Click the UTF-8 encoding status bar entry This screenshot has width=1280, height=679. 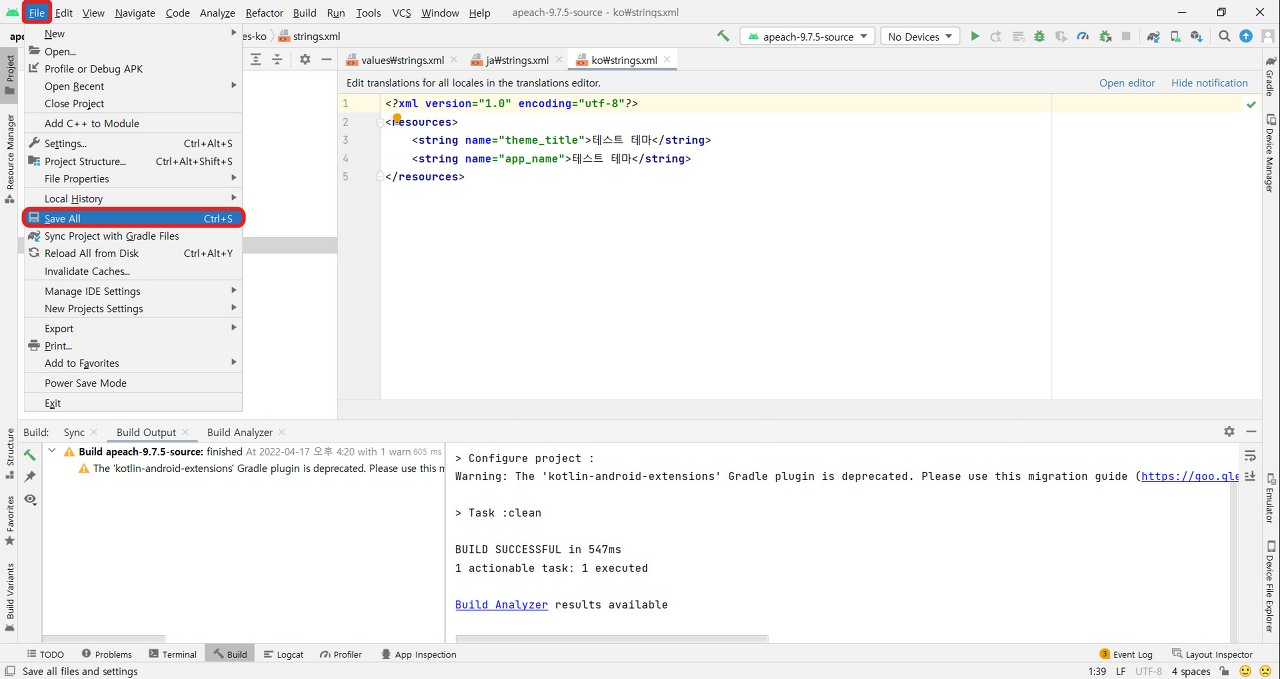[x=1148, y=671]
